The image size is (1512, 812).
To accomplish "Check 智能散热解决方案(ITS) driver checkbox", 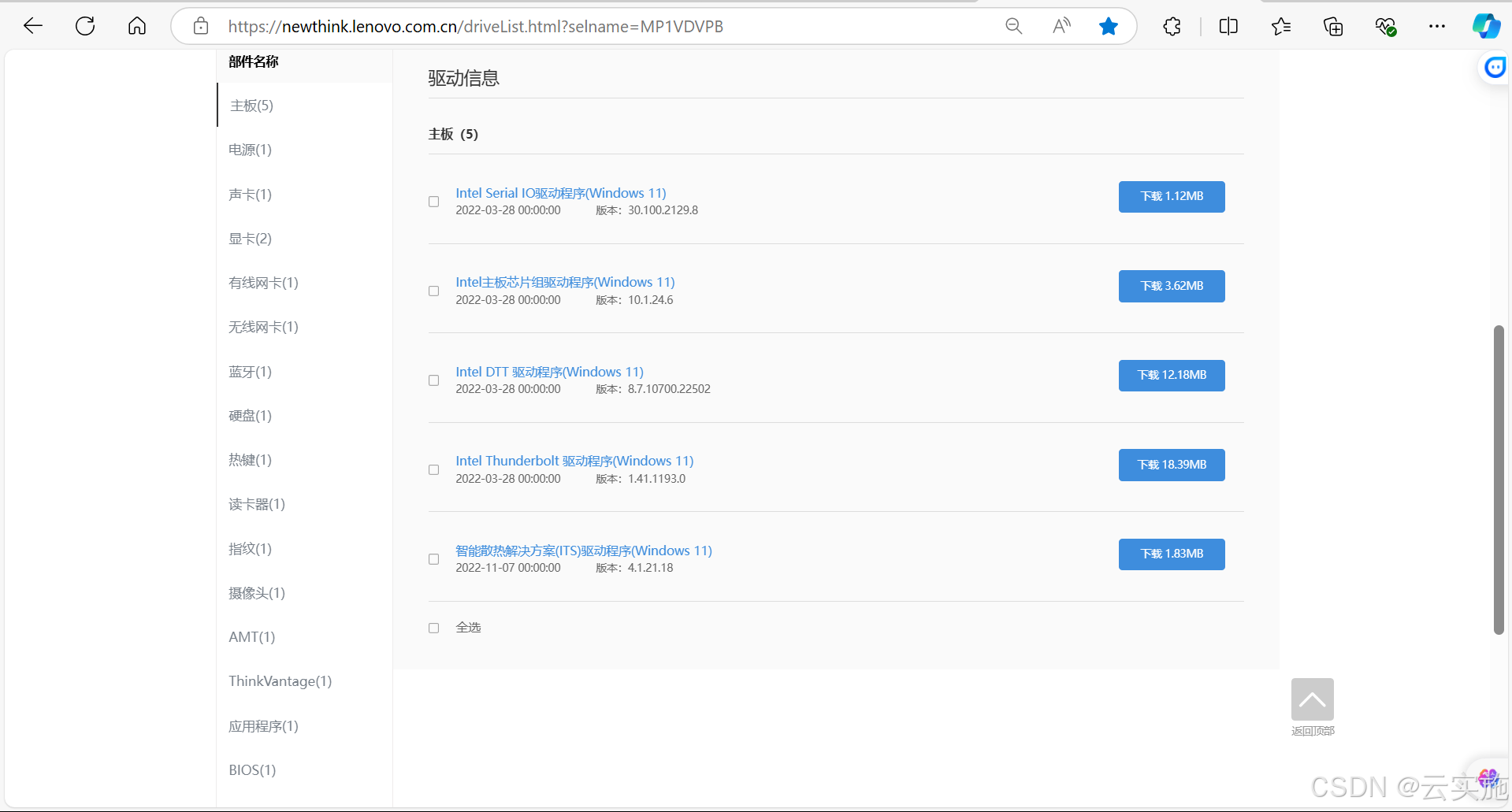I will 433,559.
